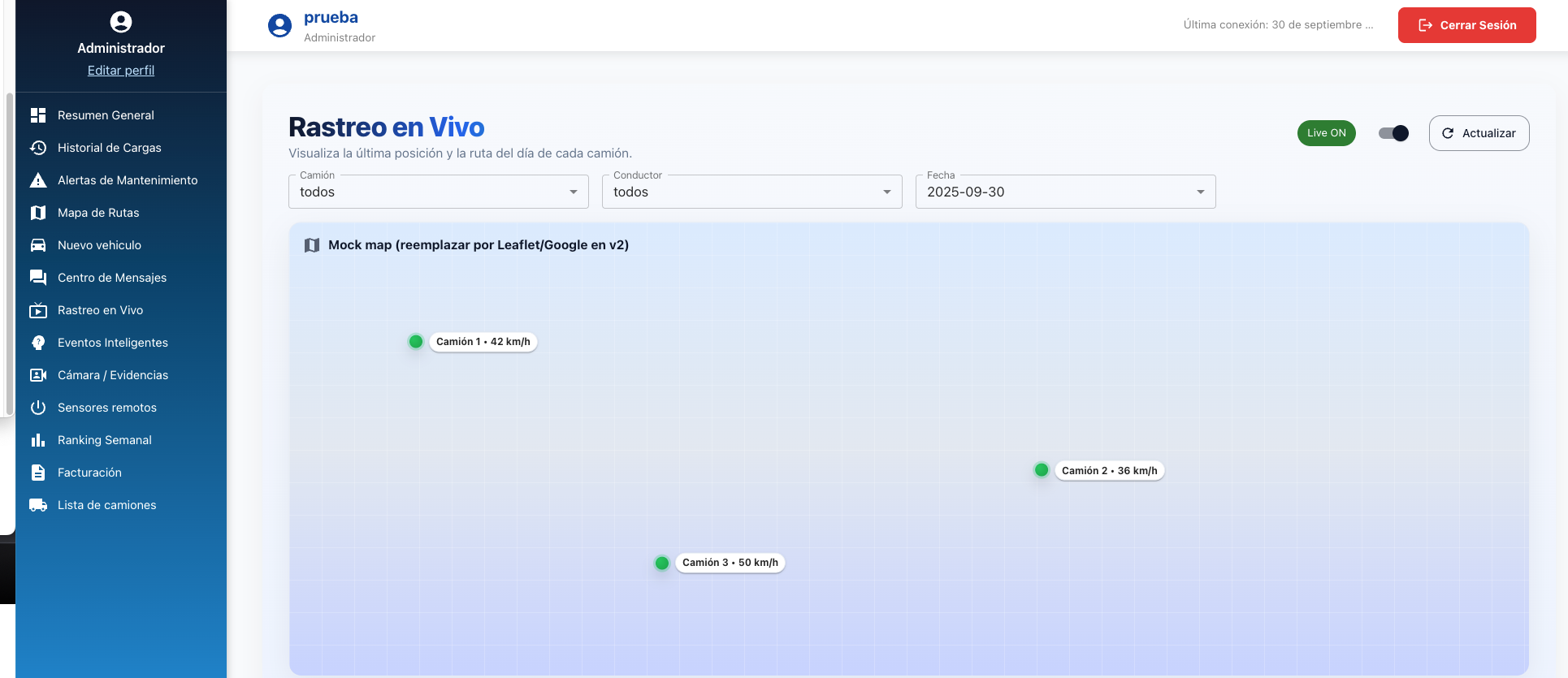Click the Rastreo en Vivo live TV icon
This screenshot has height=678, width=1568.
[38, 310]
